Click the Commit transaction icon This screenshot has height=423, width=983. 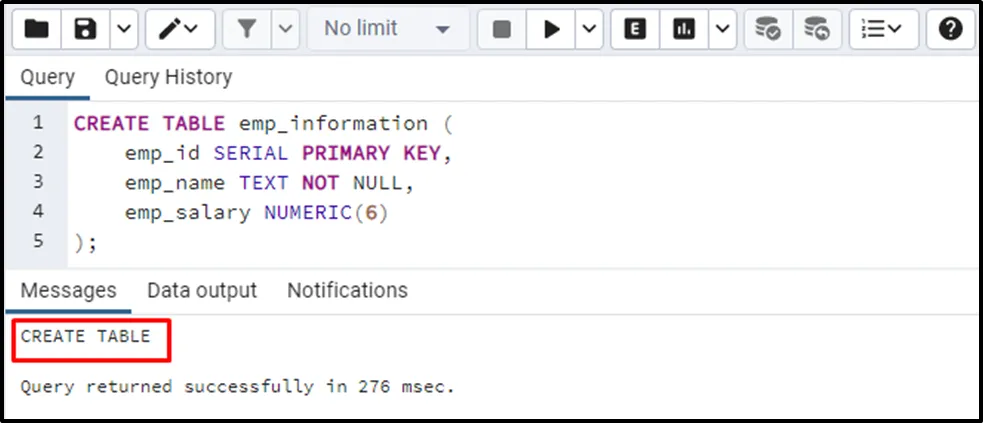pos(768,30)
